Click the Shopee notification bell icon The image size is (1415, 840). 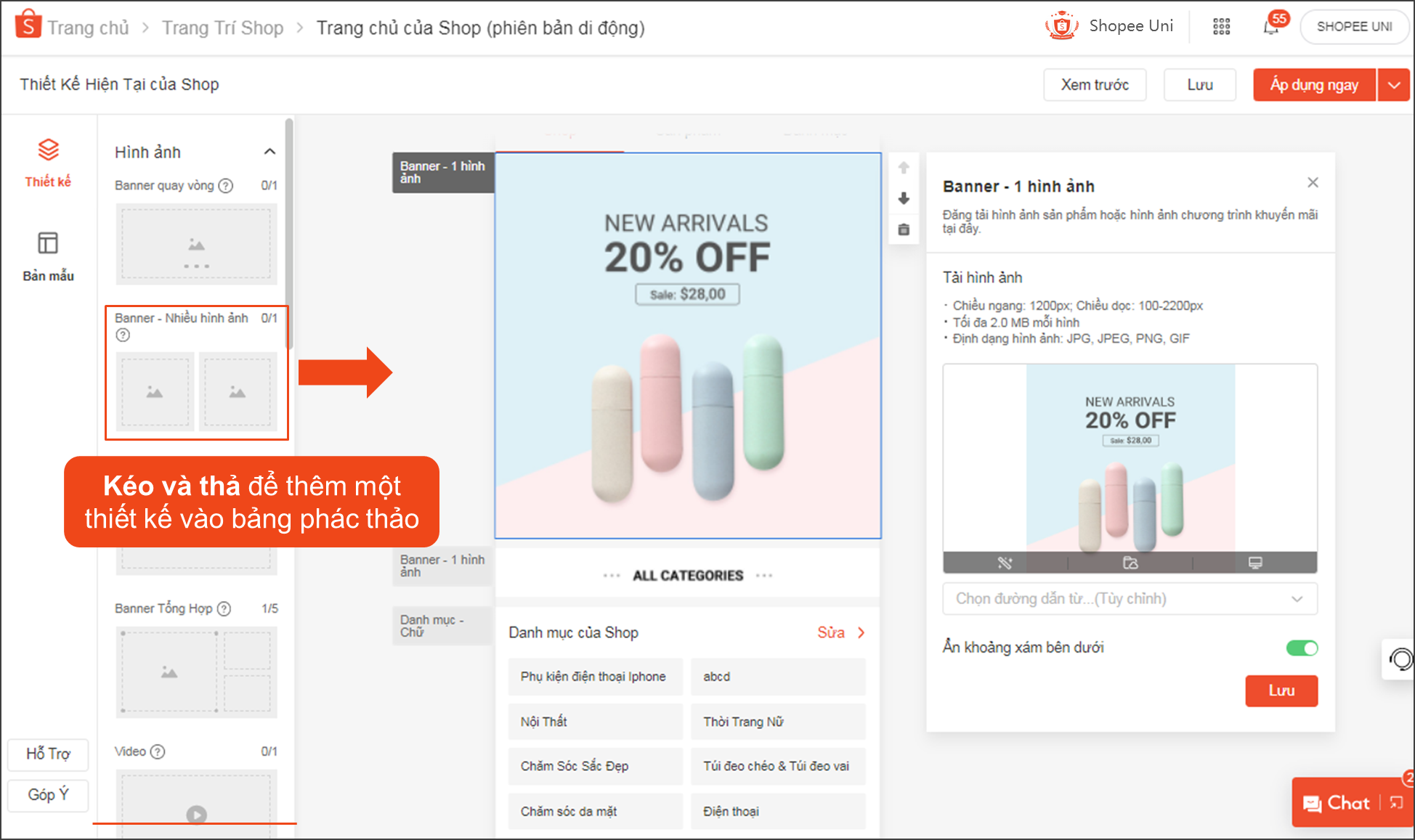click(x=1270, y=27)
